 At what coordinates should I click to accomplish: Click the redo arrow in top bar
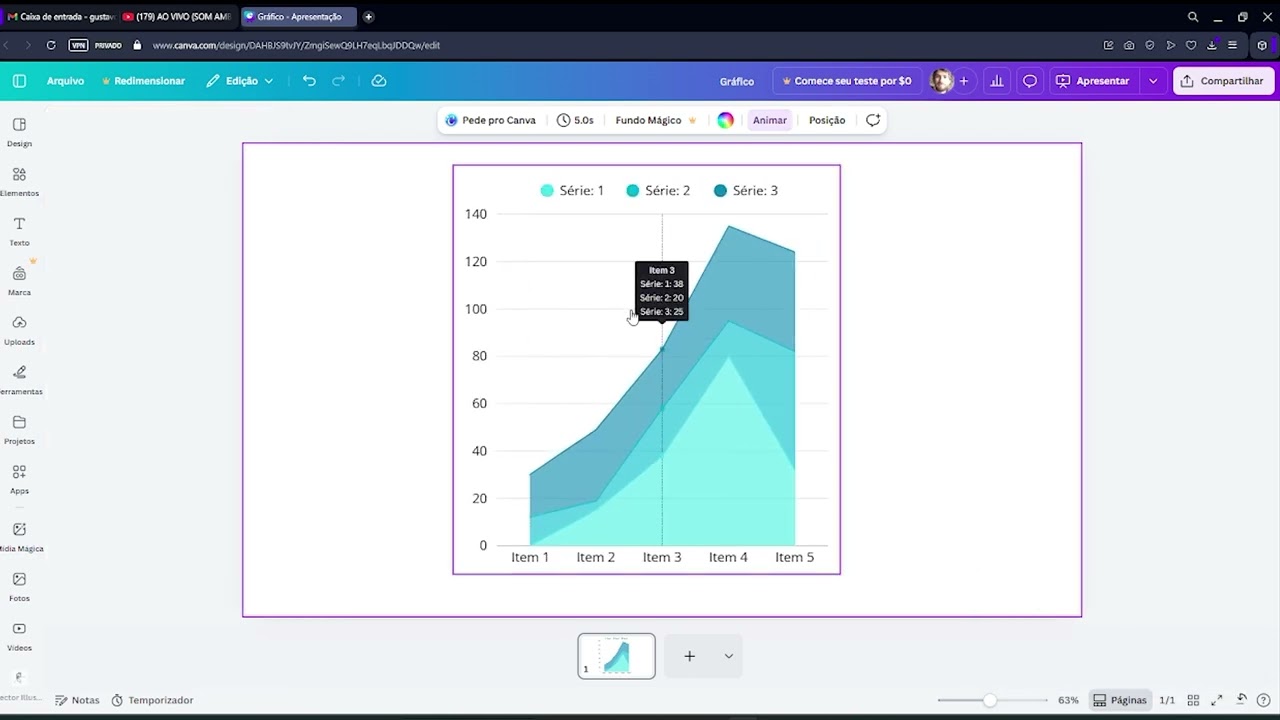[338, 81]
